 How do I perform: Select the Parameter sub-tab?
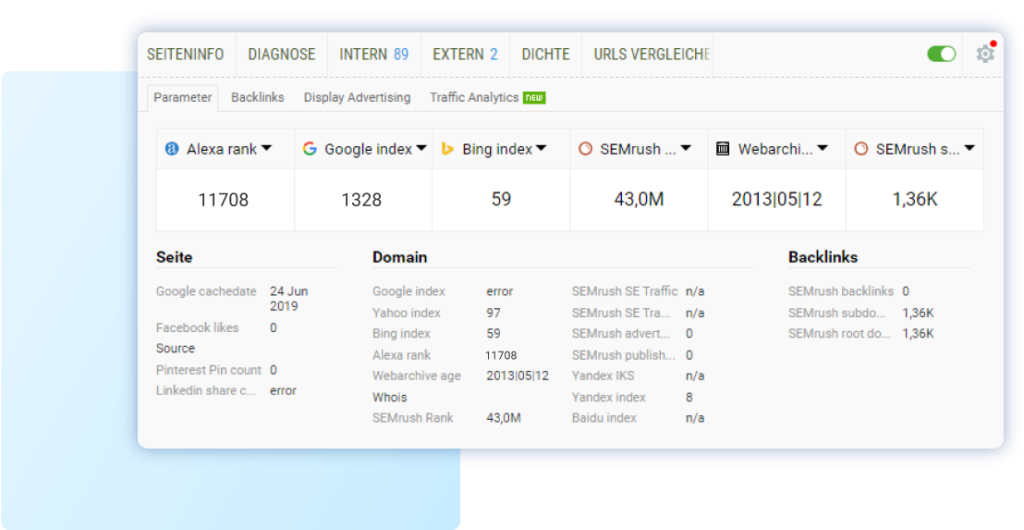pos(183,98)
